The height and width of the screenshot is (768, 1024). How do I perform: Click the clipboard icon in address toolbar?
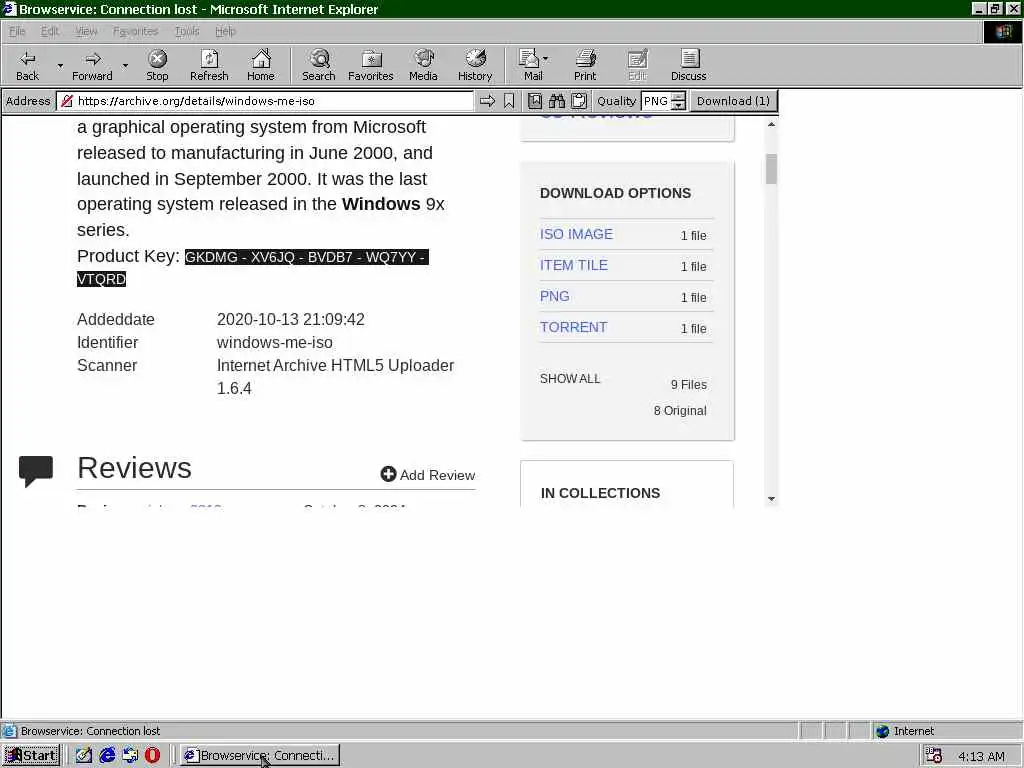[579, 101]
